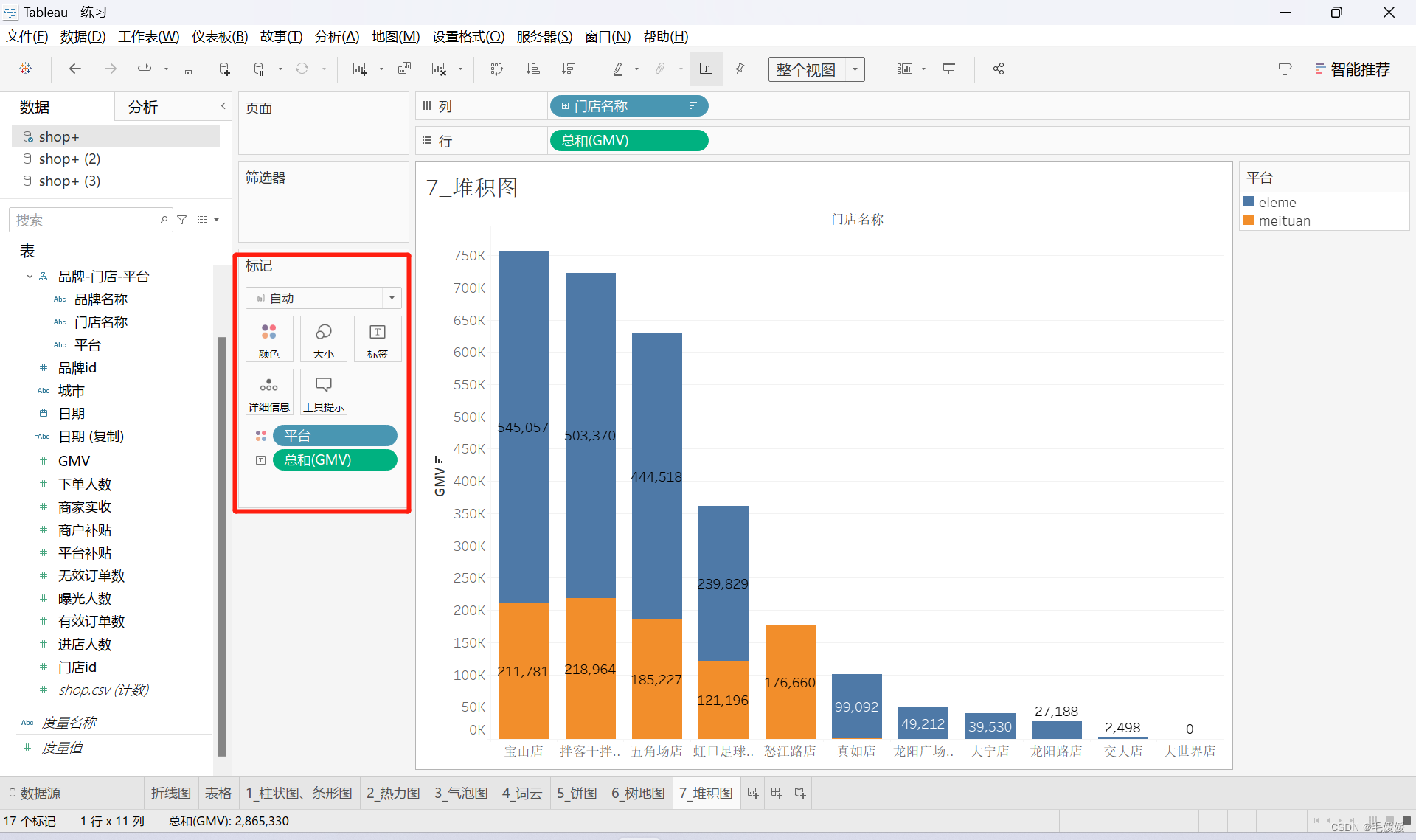The image size is (1416, 840).
Task: Click the sort ascending icon
Action: tap(532, 69)
